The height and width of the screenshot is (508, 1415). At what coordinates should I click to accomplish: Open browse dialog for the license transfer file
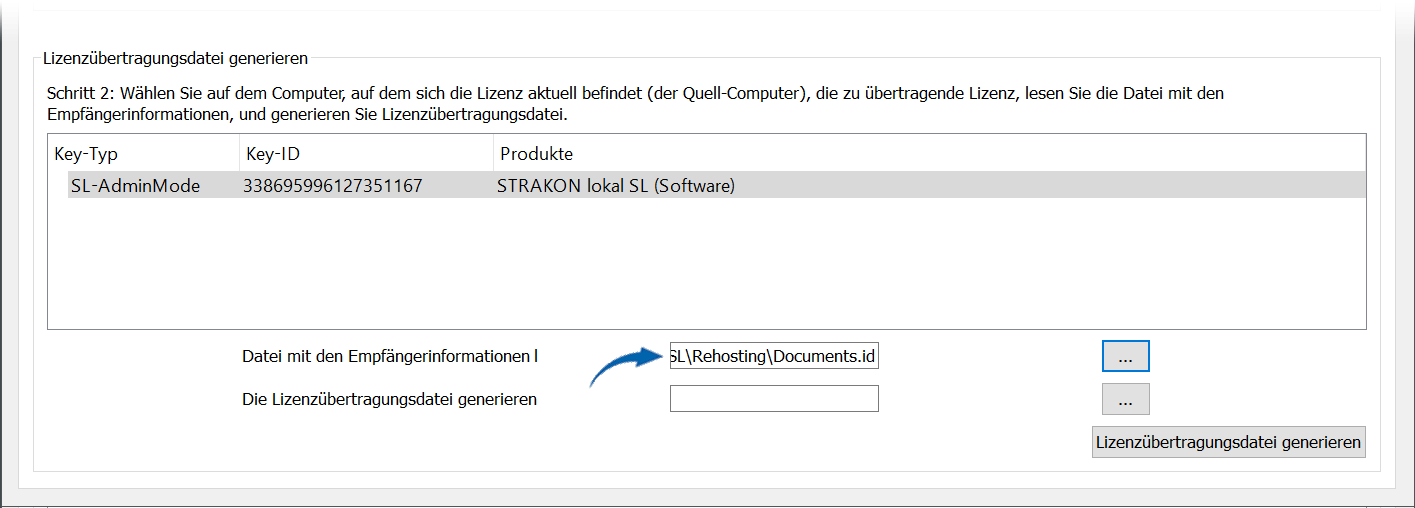click(x=1125, y=399)
